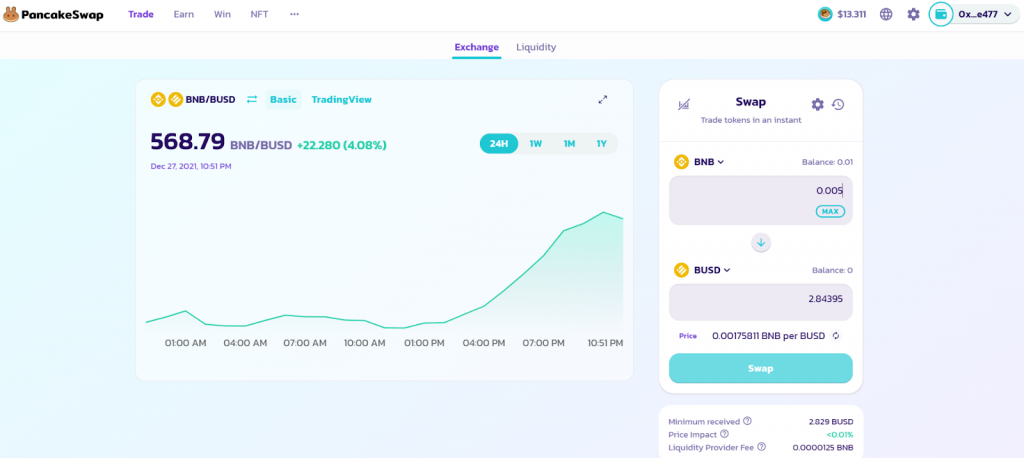Open the CAKE price token icon

(x=825, y=14)
